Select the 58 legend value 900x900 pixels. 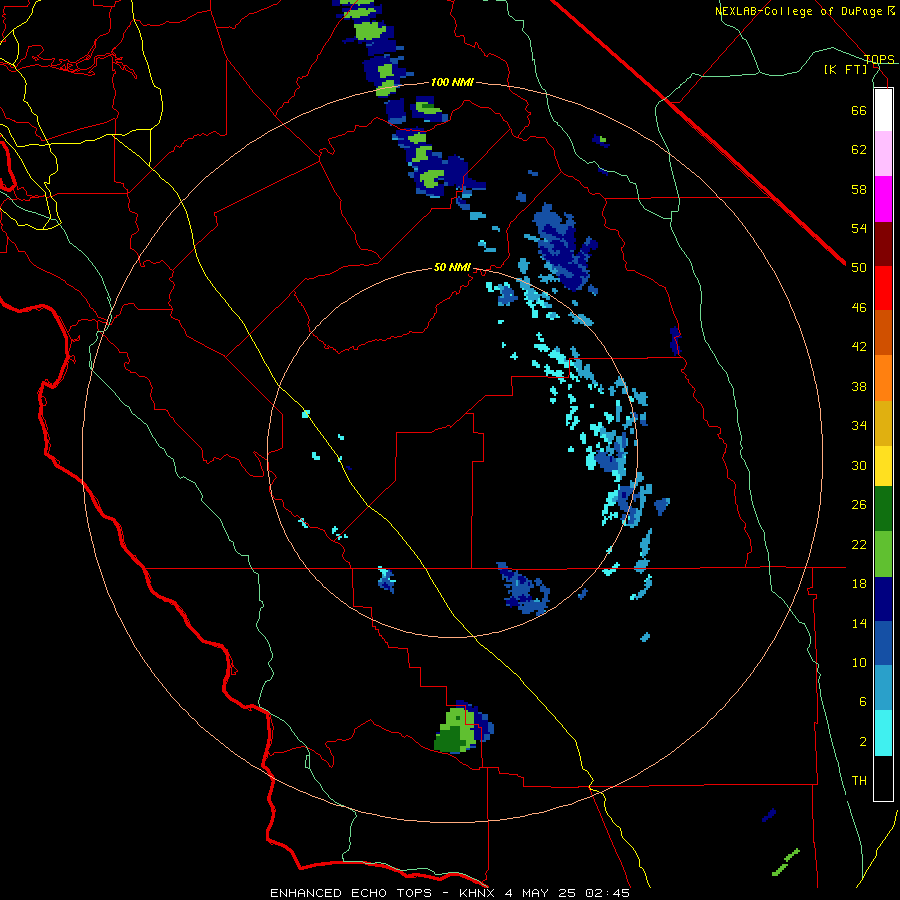tap(859, 189)
